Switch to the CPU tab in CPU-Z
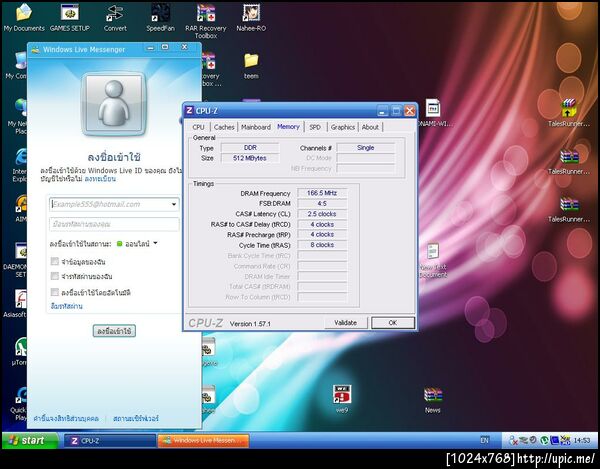Screen dimensions: 600x469 198,127
